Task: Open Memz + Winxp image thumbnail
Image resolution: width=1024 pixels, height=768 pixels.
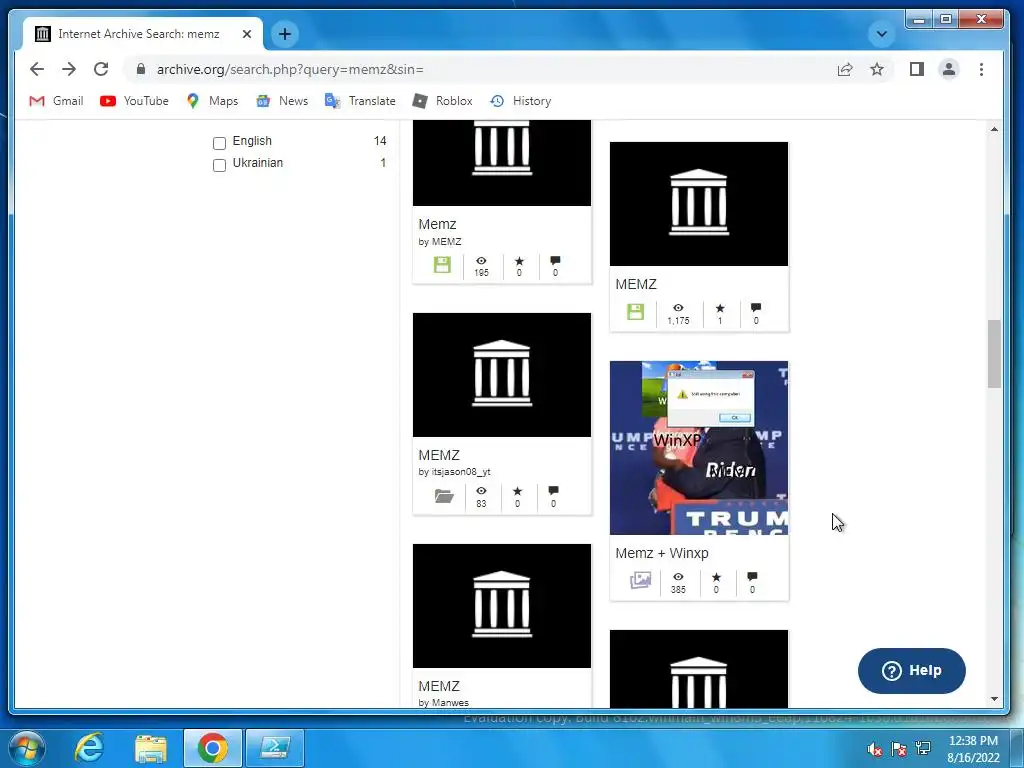Action: (x=699, y=448)
